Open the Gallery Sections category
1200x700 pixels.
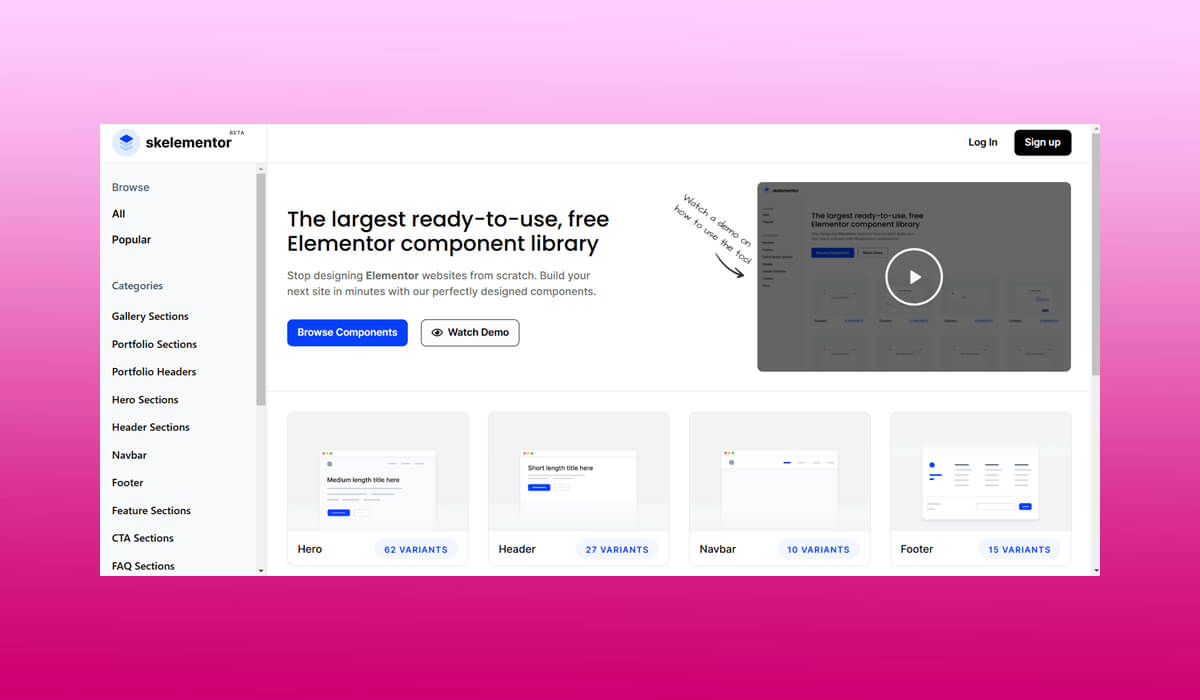(x=150, y=316)
